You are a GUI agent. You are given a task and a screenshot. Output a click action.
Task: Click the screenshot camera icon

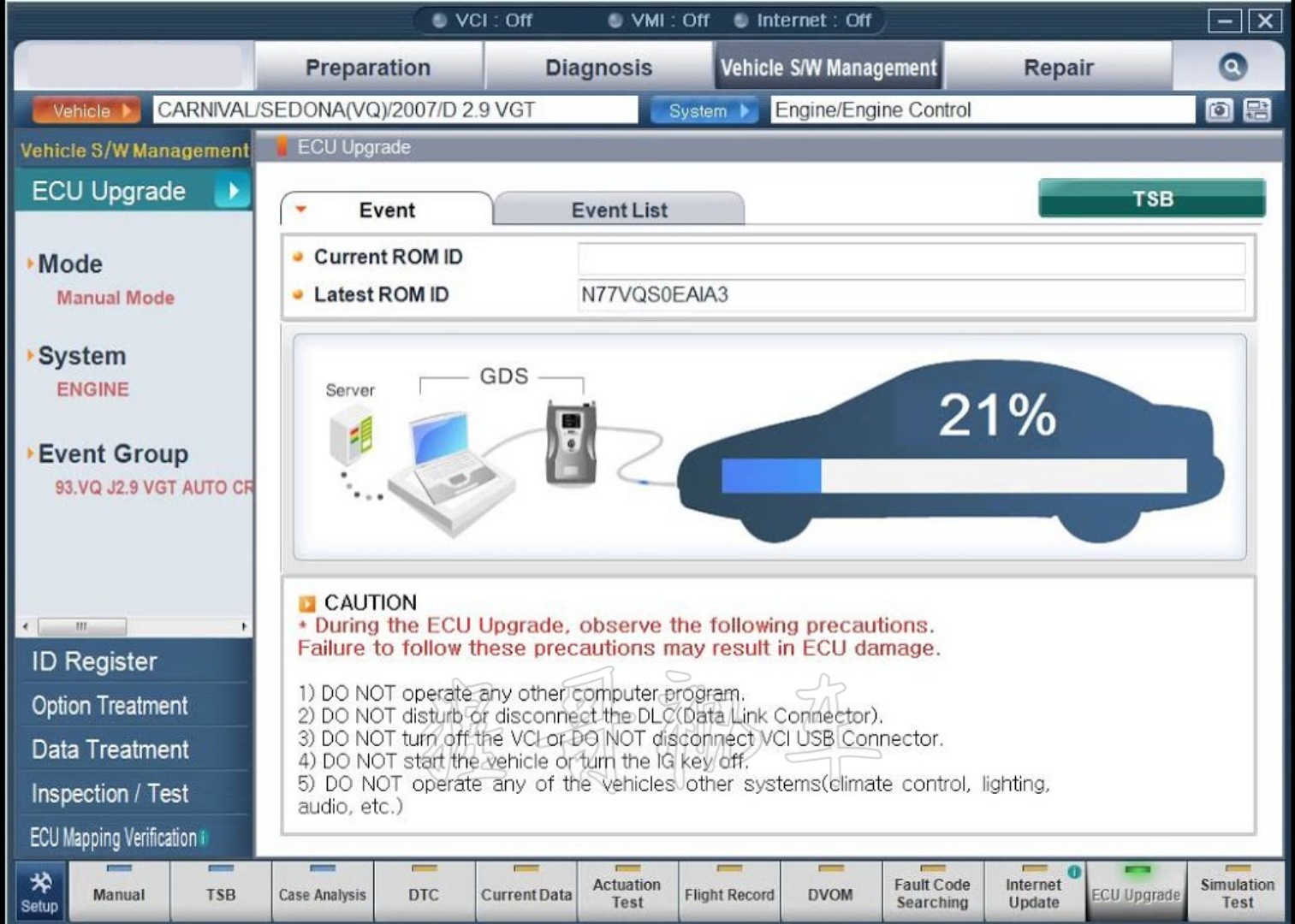tap(1219, 110)
